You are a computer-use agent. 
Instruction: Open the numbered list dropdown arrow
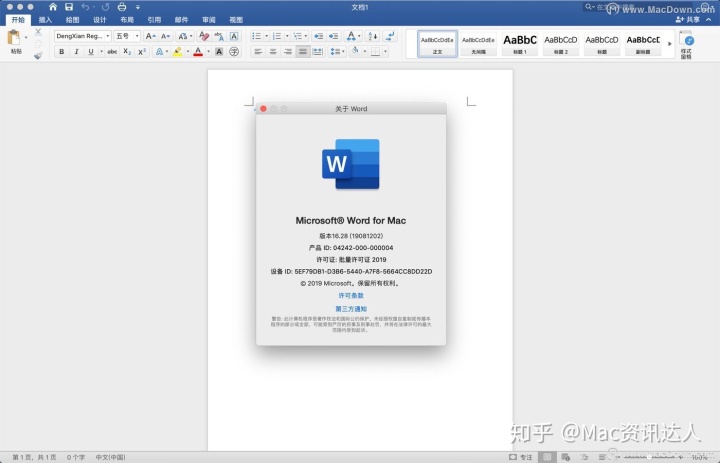[287, 36]
